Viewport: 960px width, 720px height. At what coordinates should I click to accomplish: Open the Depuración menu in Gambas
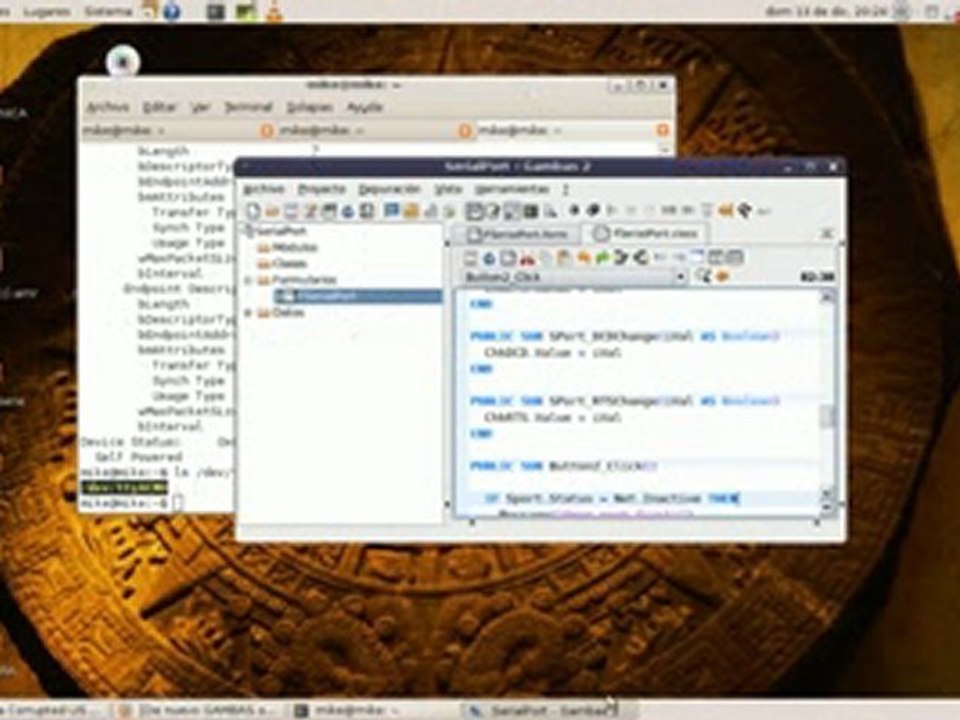[390, 189]
